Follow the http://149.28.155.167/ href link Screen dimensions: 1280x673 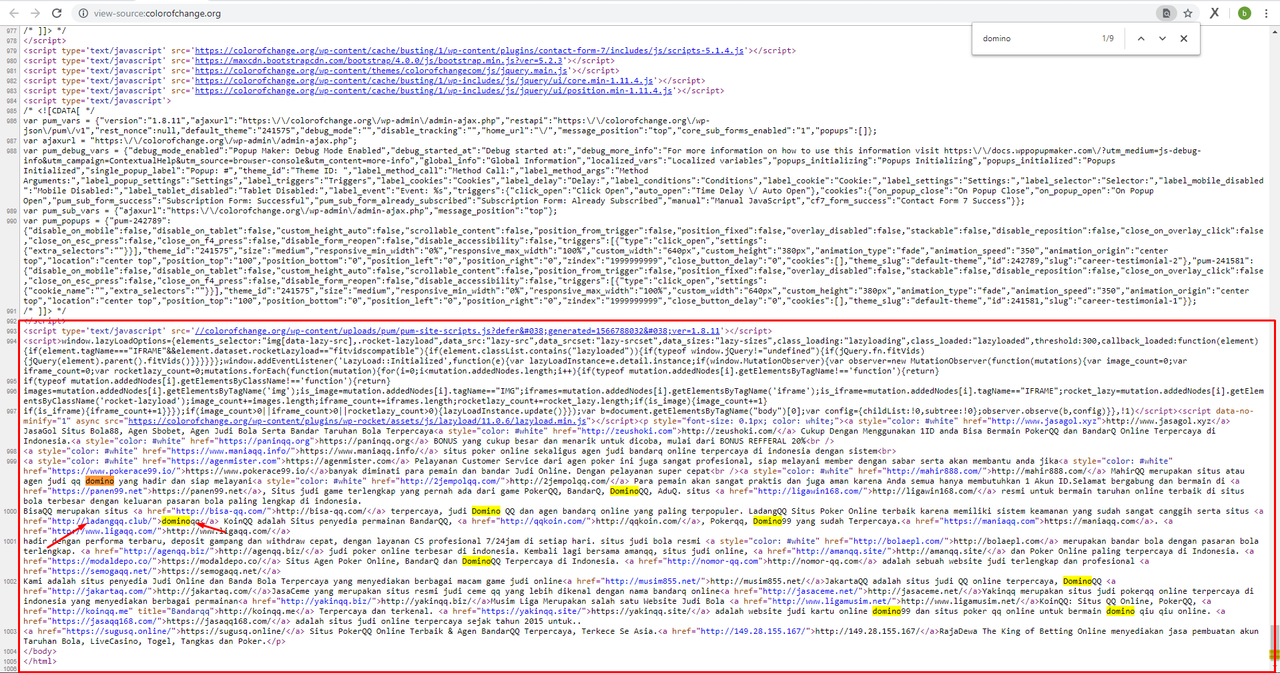[753, 631]
